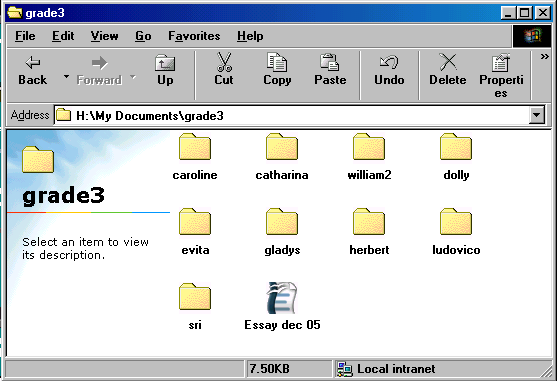Open the Go menu

point(143,36)
